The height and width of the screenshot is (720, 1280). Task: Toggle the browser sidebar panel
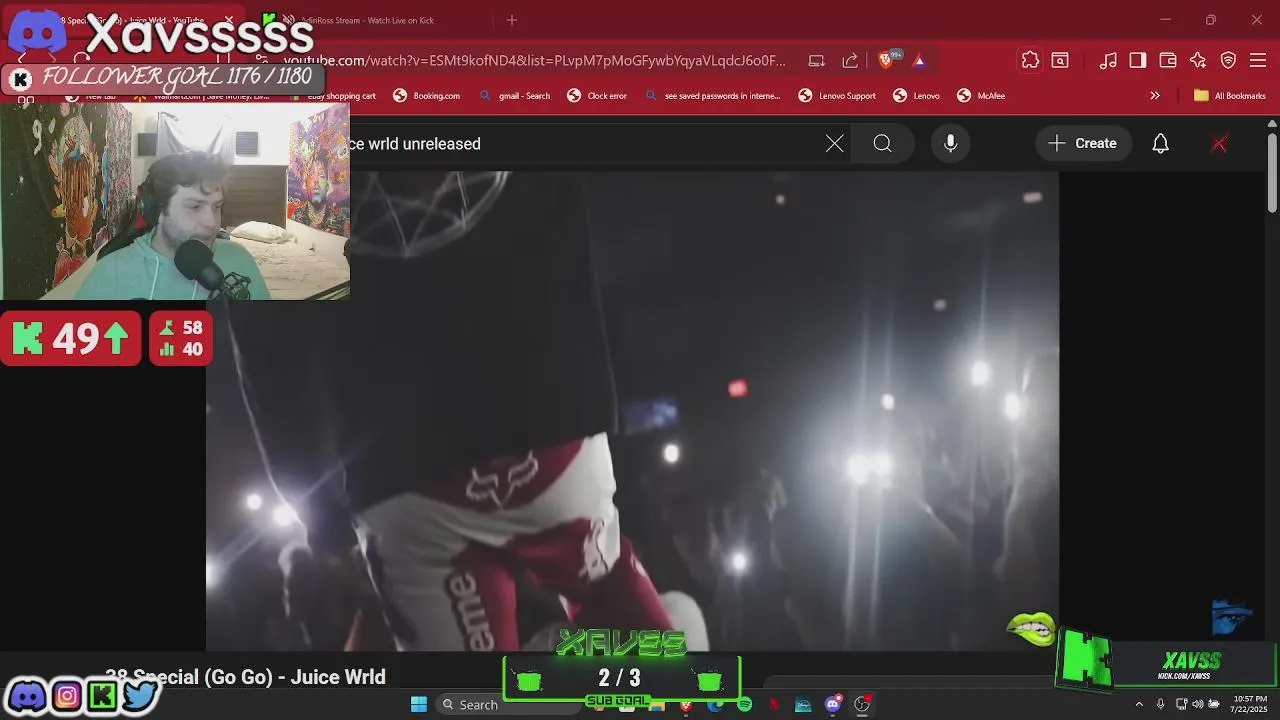click(1138, 60)
